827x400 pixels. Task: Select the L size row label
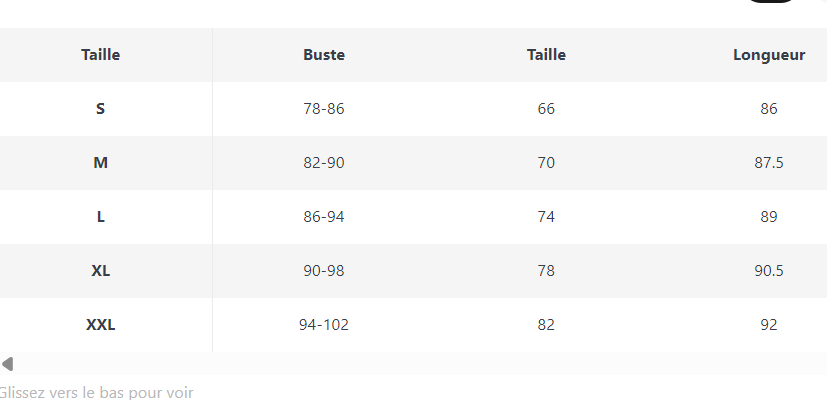coord(100,217)
